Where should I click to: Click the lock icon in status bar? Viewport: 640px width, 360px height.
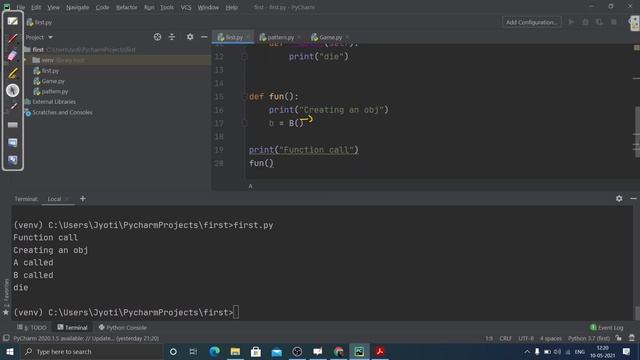point(619,338)
